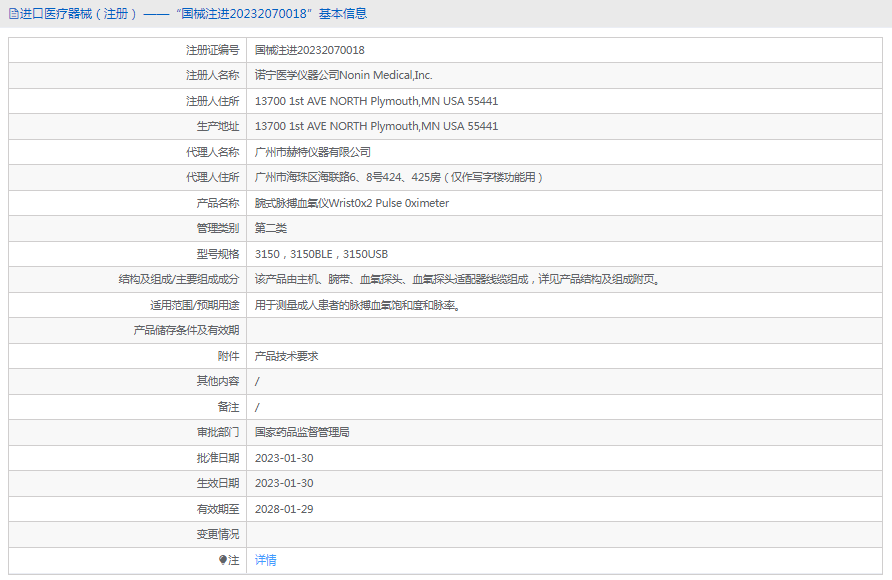
Task: Click the bulb icon beside 注 label
Action: tap(223, 560)
